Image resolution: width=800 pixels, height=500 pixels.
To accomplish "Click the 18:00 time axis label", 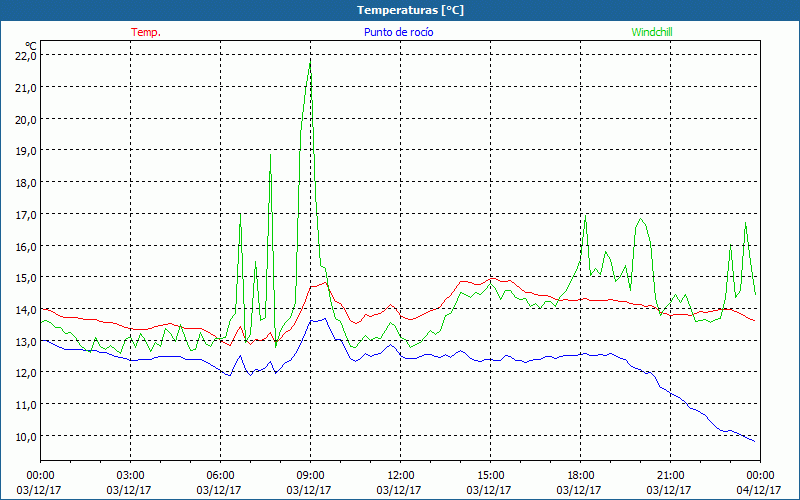I will (x=580, y=476).
